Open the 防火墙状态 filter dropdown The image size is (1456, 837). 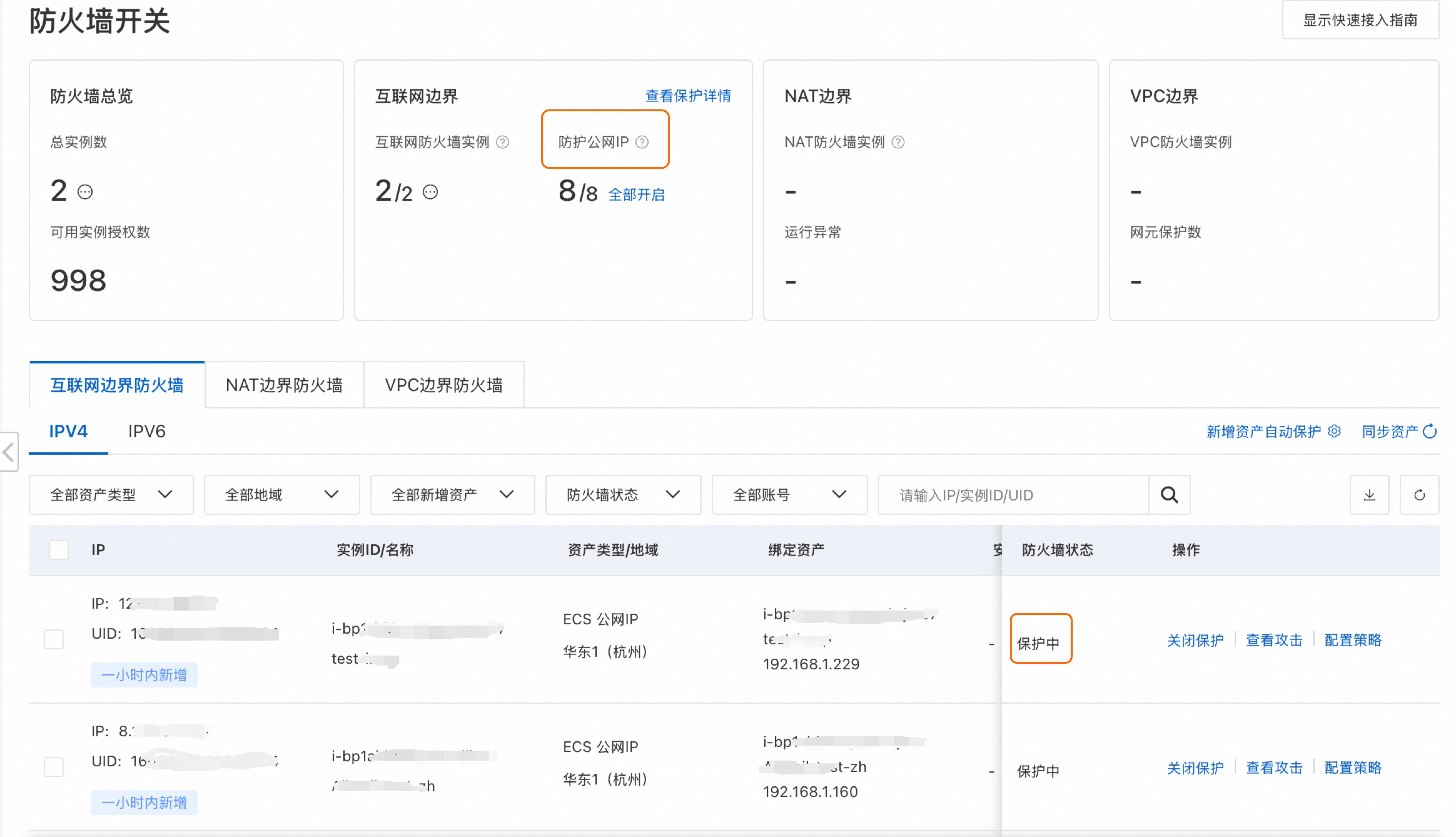pos(623,495)
